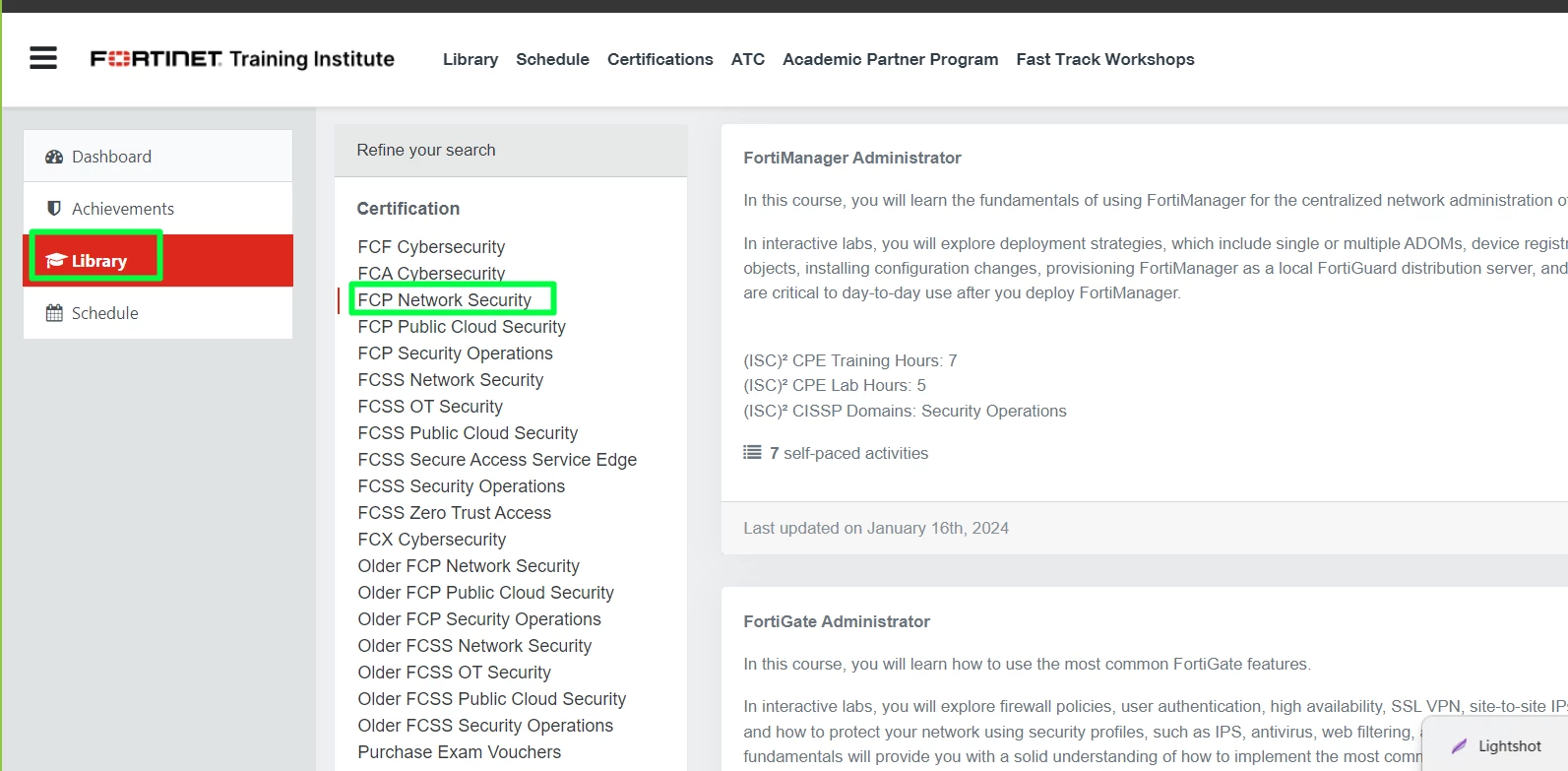The image size is (1568, 771).
Task: Go to Schedule in the sidebar
Action: 158,313
